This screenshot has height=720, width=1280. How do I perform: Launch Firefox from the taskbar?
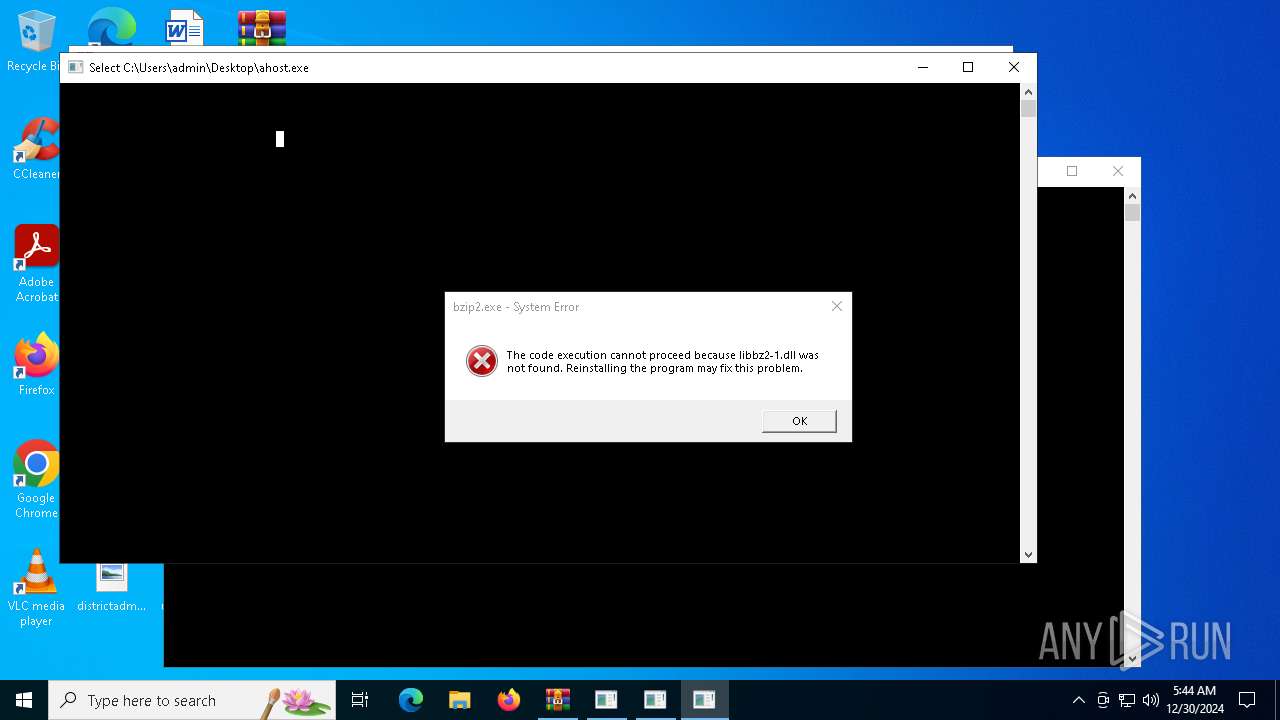click(509, 700)
